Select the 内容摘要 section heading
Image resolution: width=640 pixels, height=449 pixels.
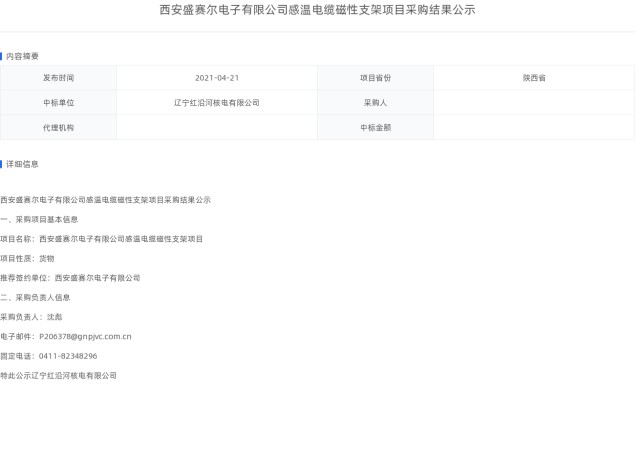[x=22, y=56]
